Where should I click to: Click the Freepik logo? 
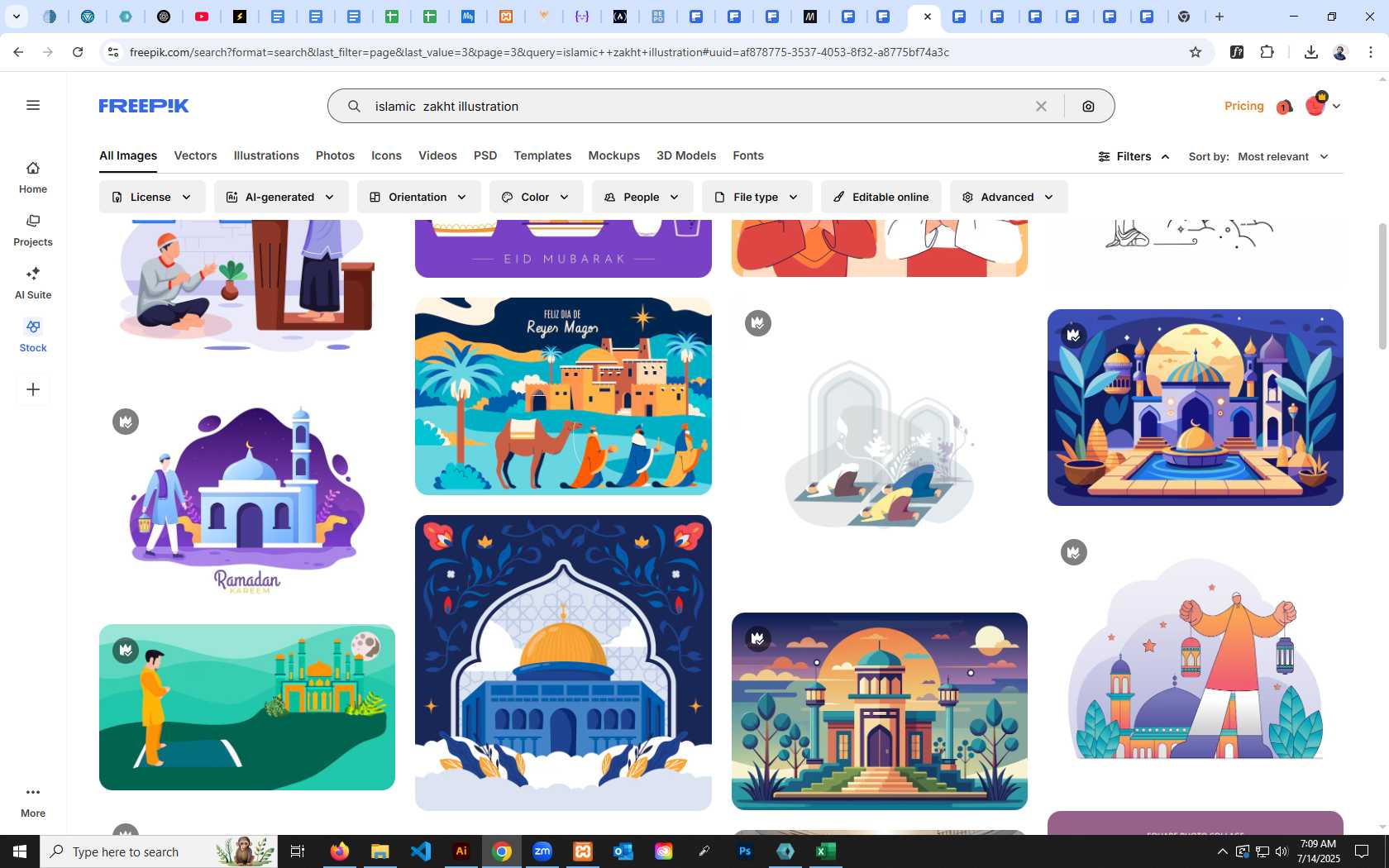tap(144, 106)
